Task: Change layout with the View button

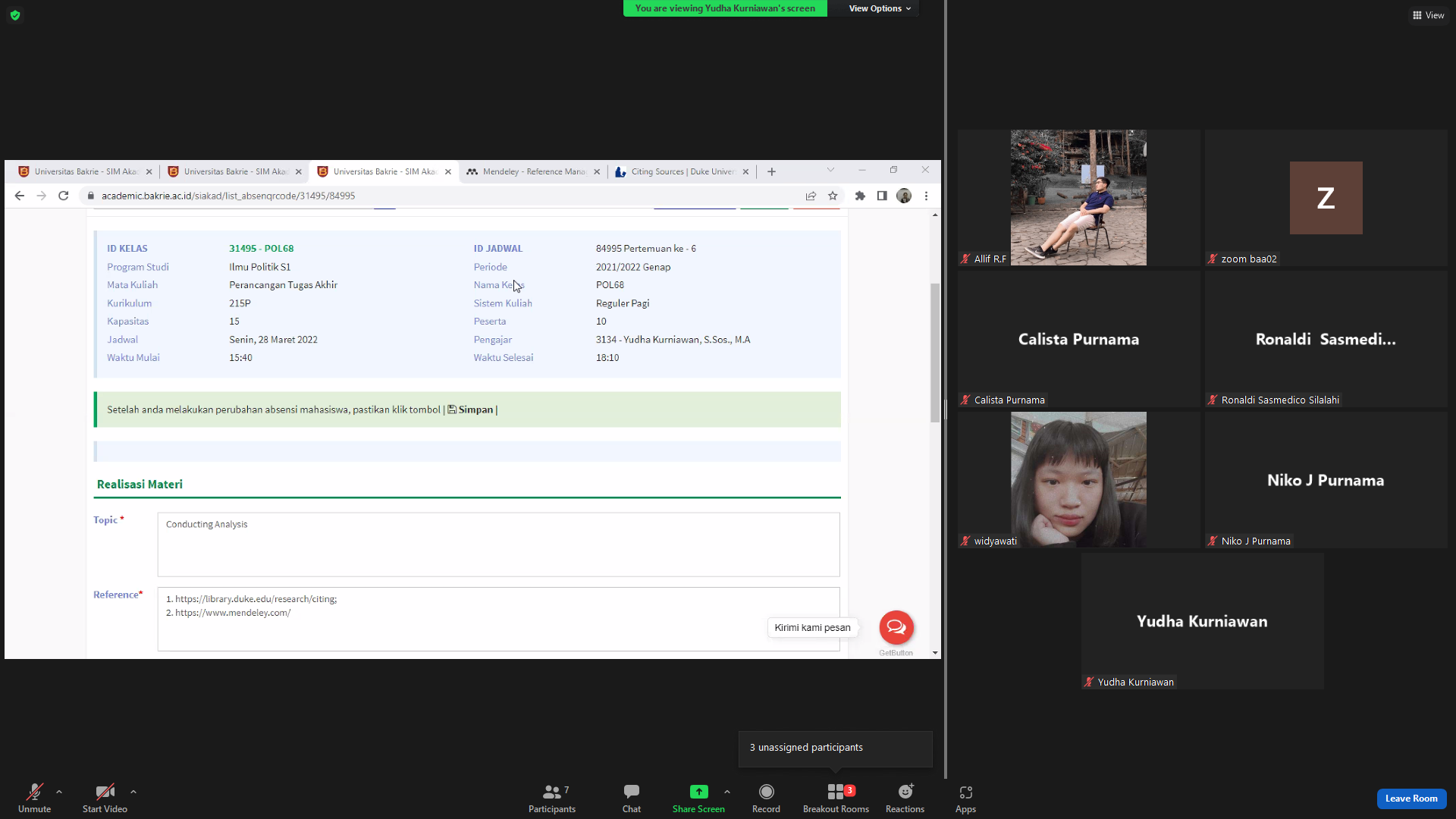Action: point(1429,15)
